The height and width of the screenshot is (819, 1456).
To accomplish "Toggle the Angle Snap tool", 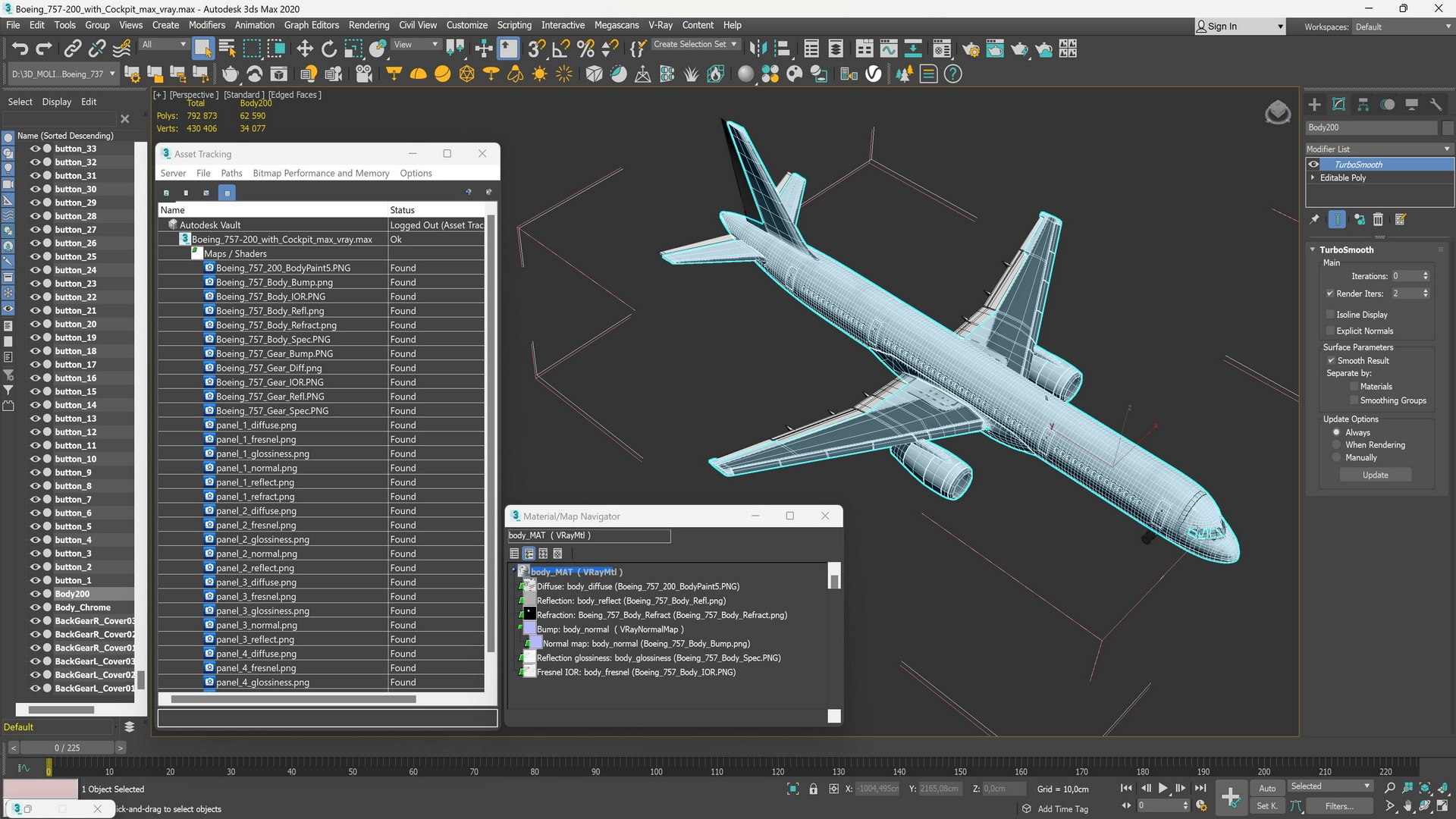I will click(561, 49).
